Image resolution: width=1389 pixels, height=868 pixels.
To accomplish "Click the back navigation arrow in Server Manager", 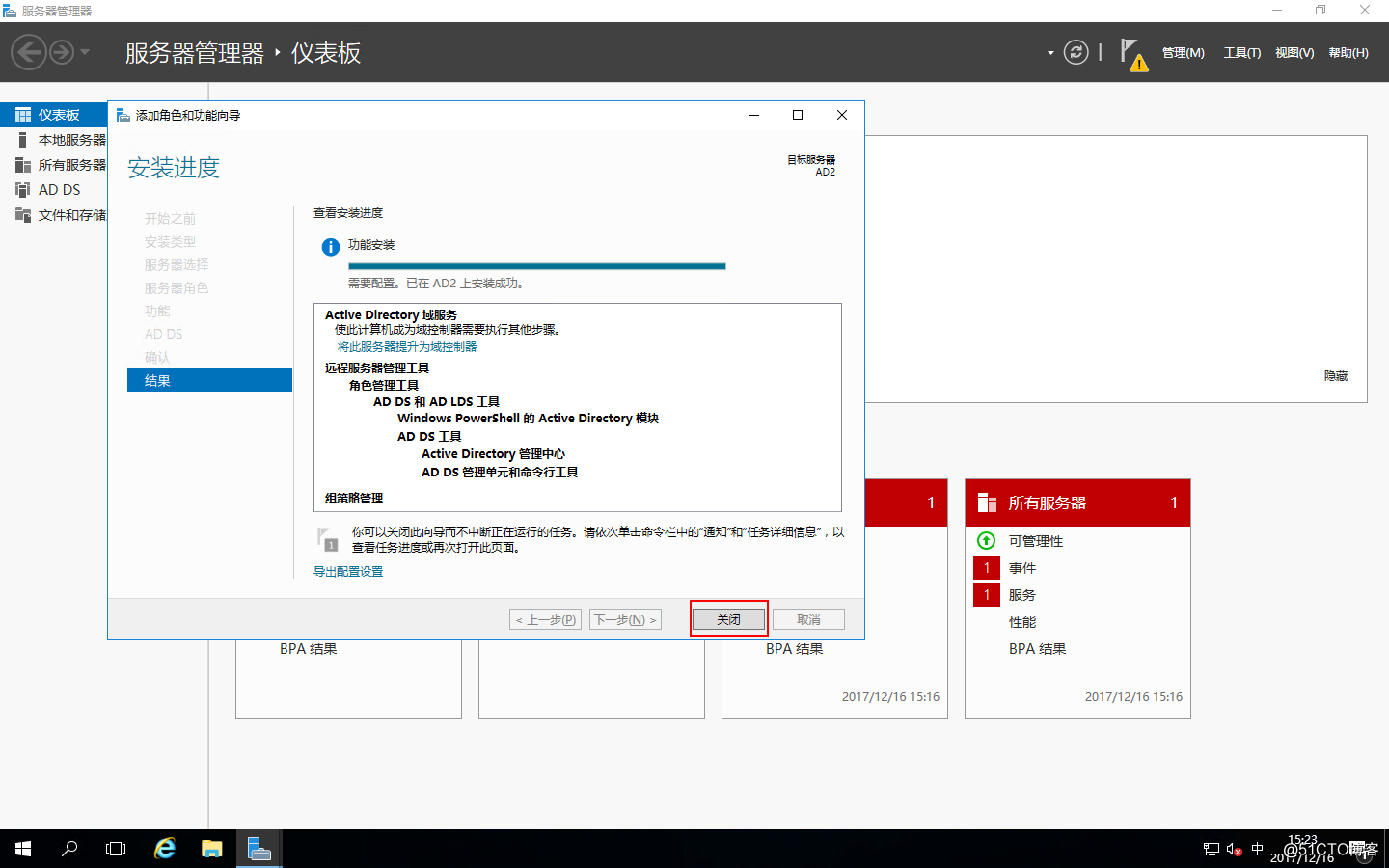I will click(x=29, y=52).
